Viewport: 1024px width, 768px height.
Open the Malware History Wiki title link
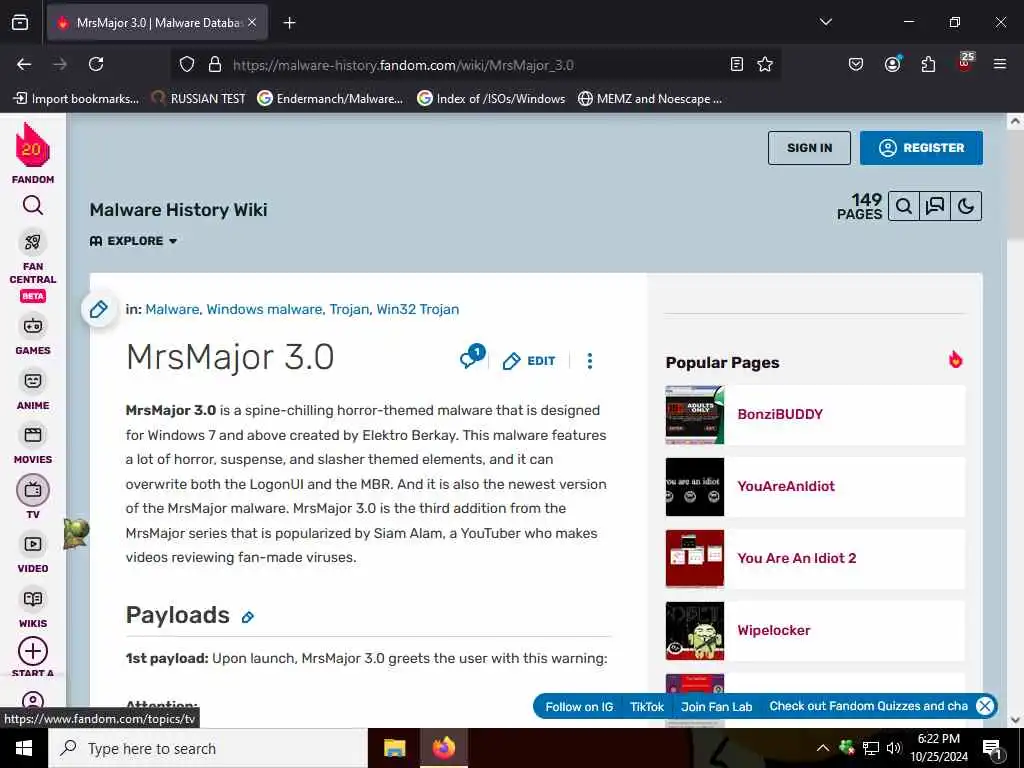coord(178,210)
